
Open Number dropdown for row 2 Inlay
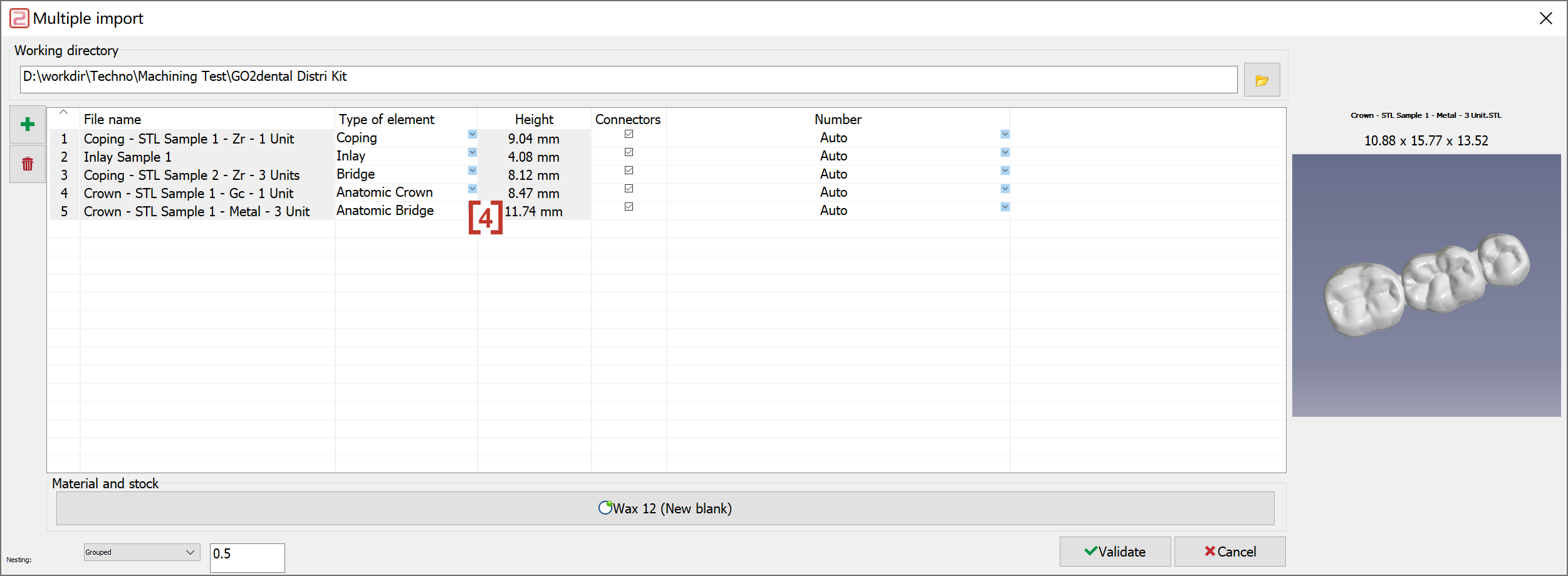tap(1005, 152)
